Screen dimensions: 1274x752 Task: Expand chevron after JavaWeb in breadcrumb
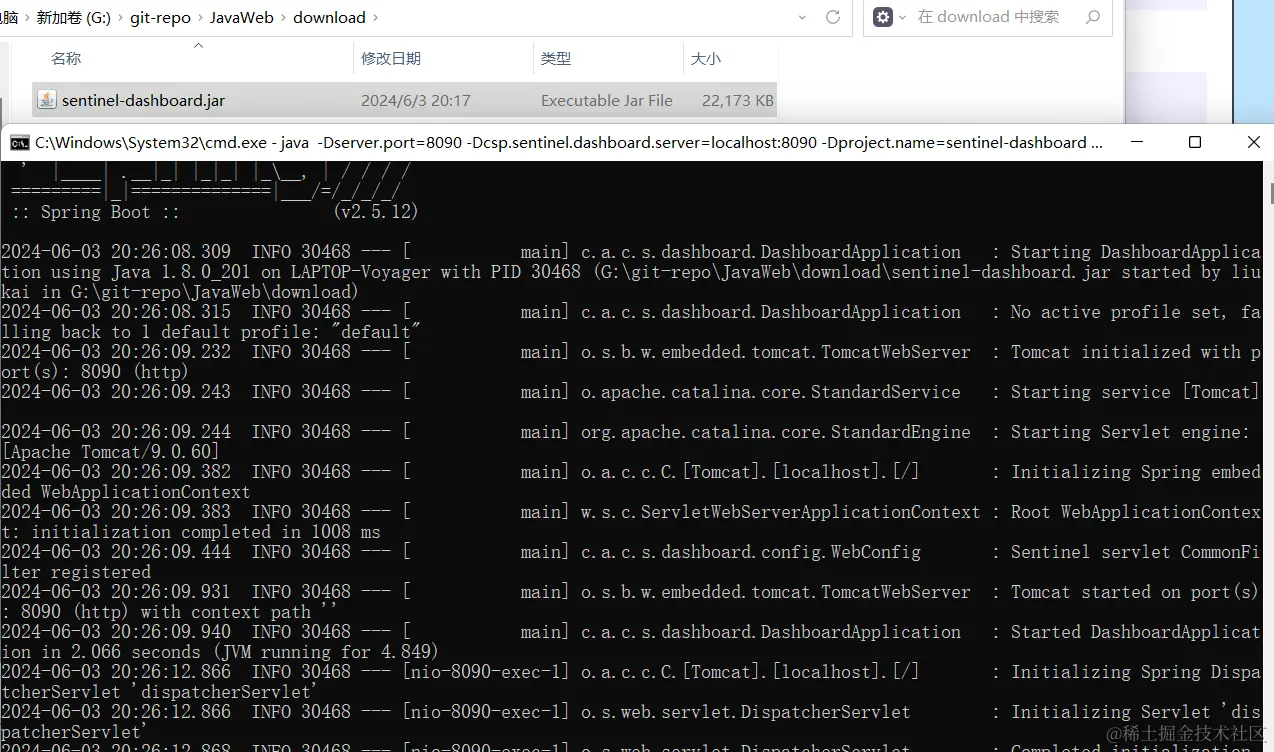(x=284, y=18)
